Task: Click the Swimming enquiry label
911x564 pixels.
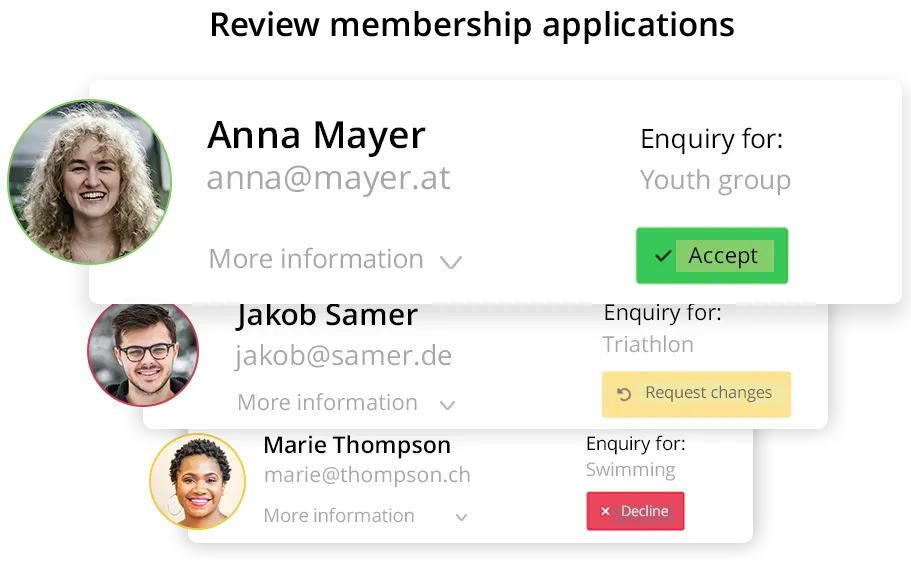Action: click(x=630, y=470)
